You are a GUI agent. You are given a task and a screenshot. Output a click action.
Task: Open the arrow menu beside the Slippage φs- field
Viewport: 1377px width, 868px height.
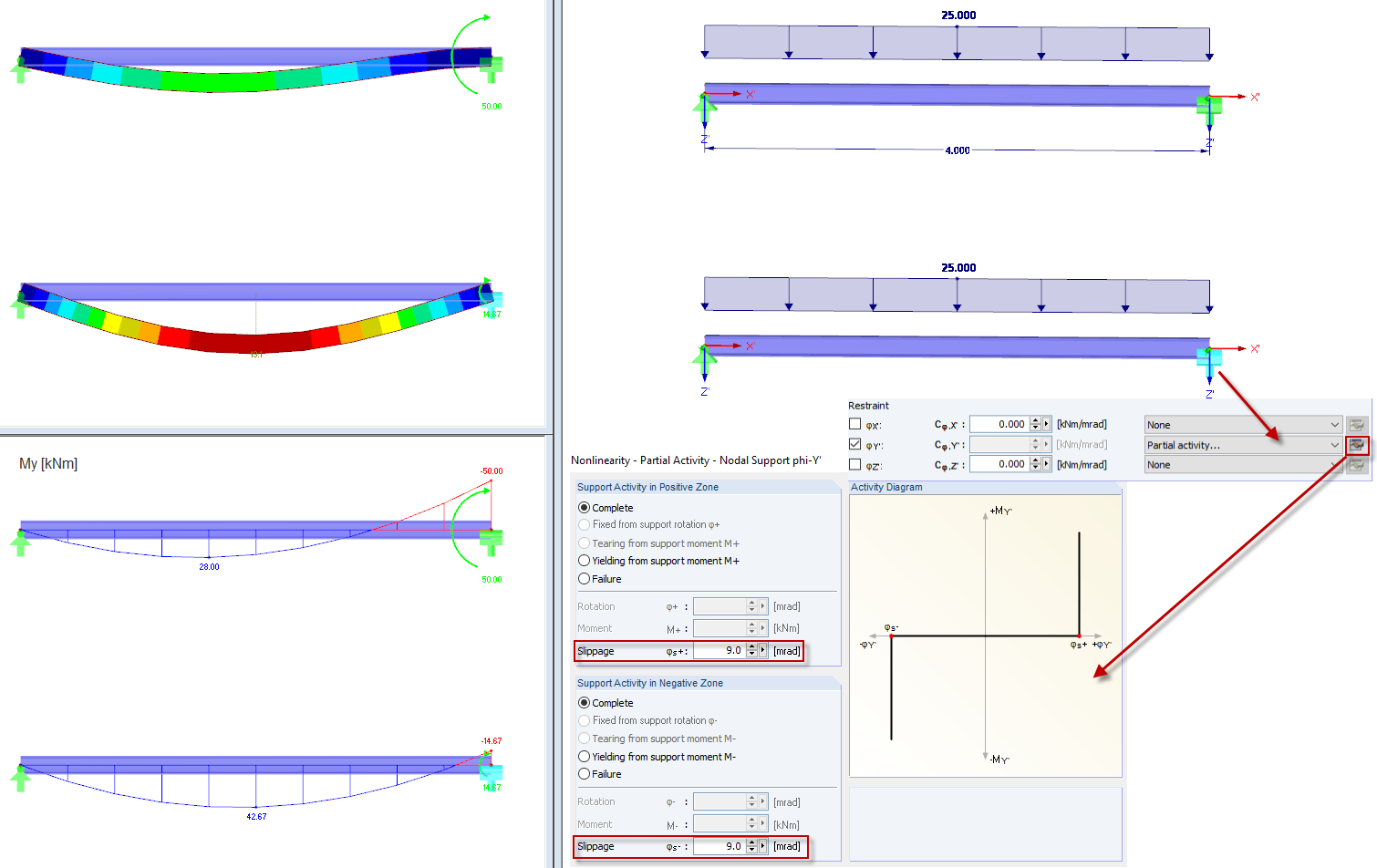coord(762,846)
